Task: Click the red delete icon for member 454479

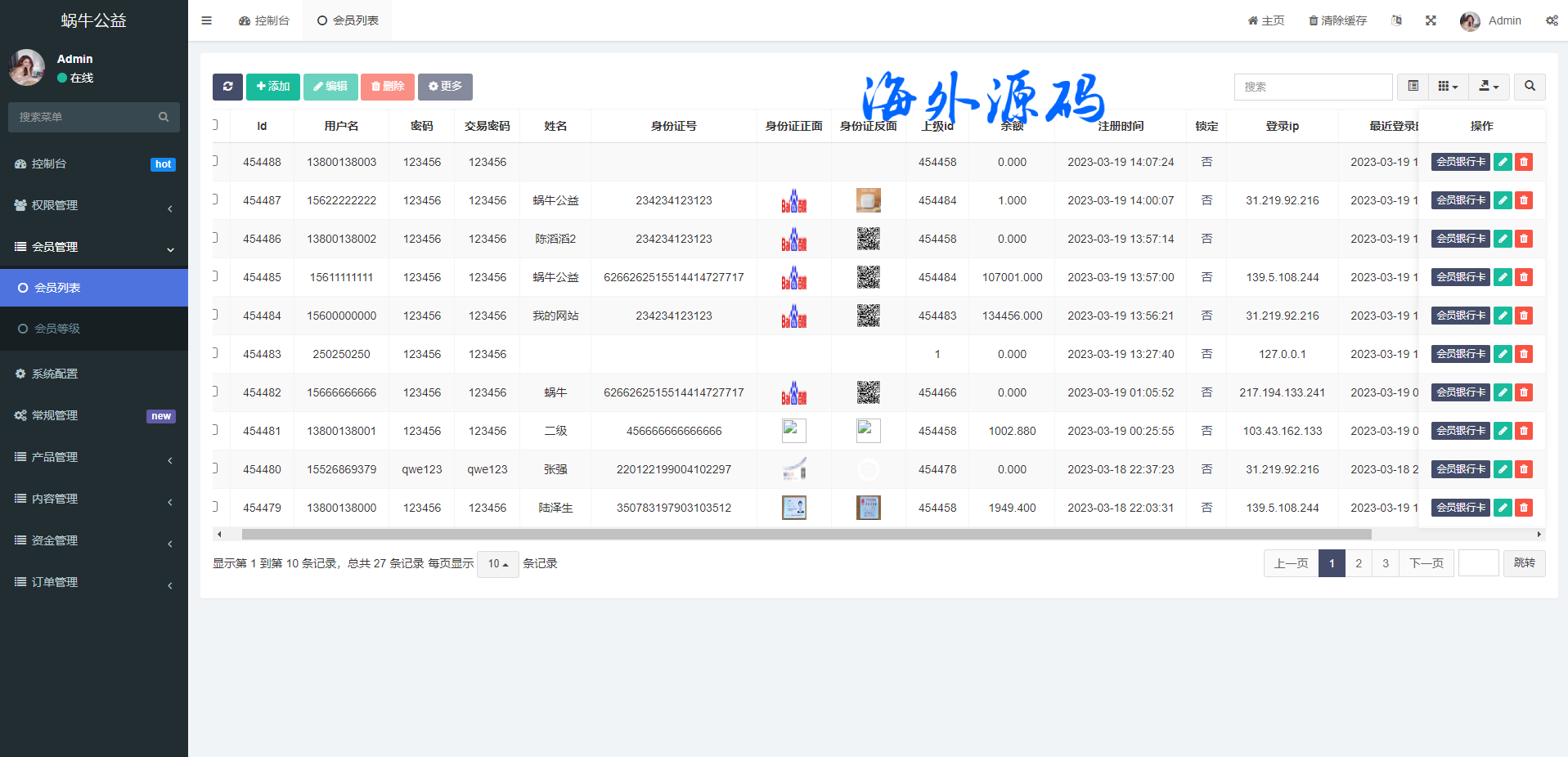Action: coord(1523,508)
